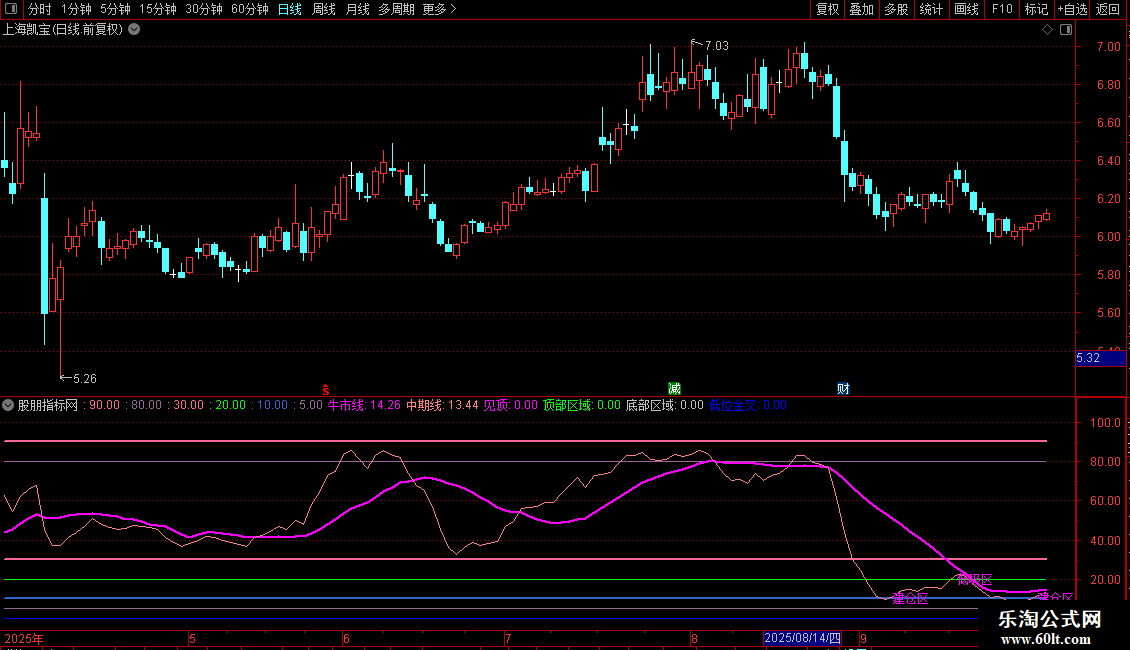This screenshot has width=1130, height=650.
Task: Click the 复权 button
Action: [x=827, y=9]
